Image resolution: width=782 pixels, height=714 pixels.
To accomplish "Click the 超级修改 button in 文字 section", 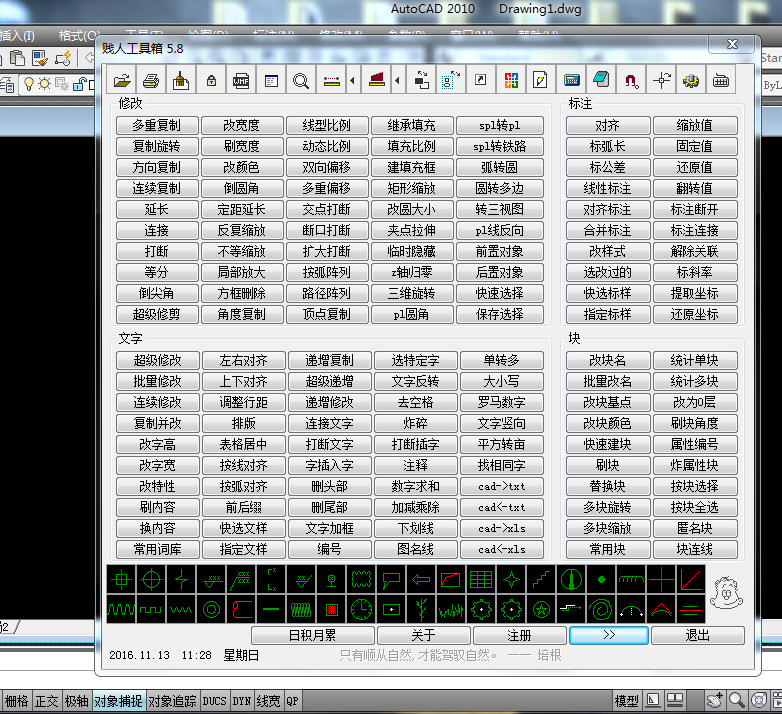I will coord(156,360).
